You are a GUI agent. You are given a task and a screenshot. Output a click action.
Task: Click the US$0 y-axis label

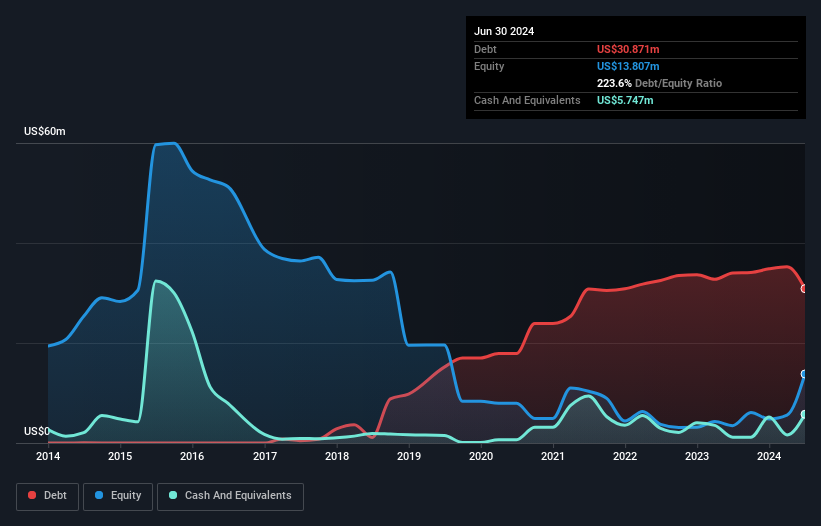(x=37, y=431)
